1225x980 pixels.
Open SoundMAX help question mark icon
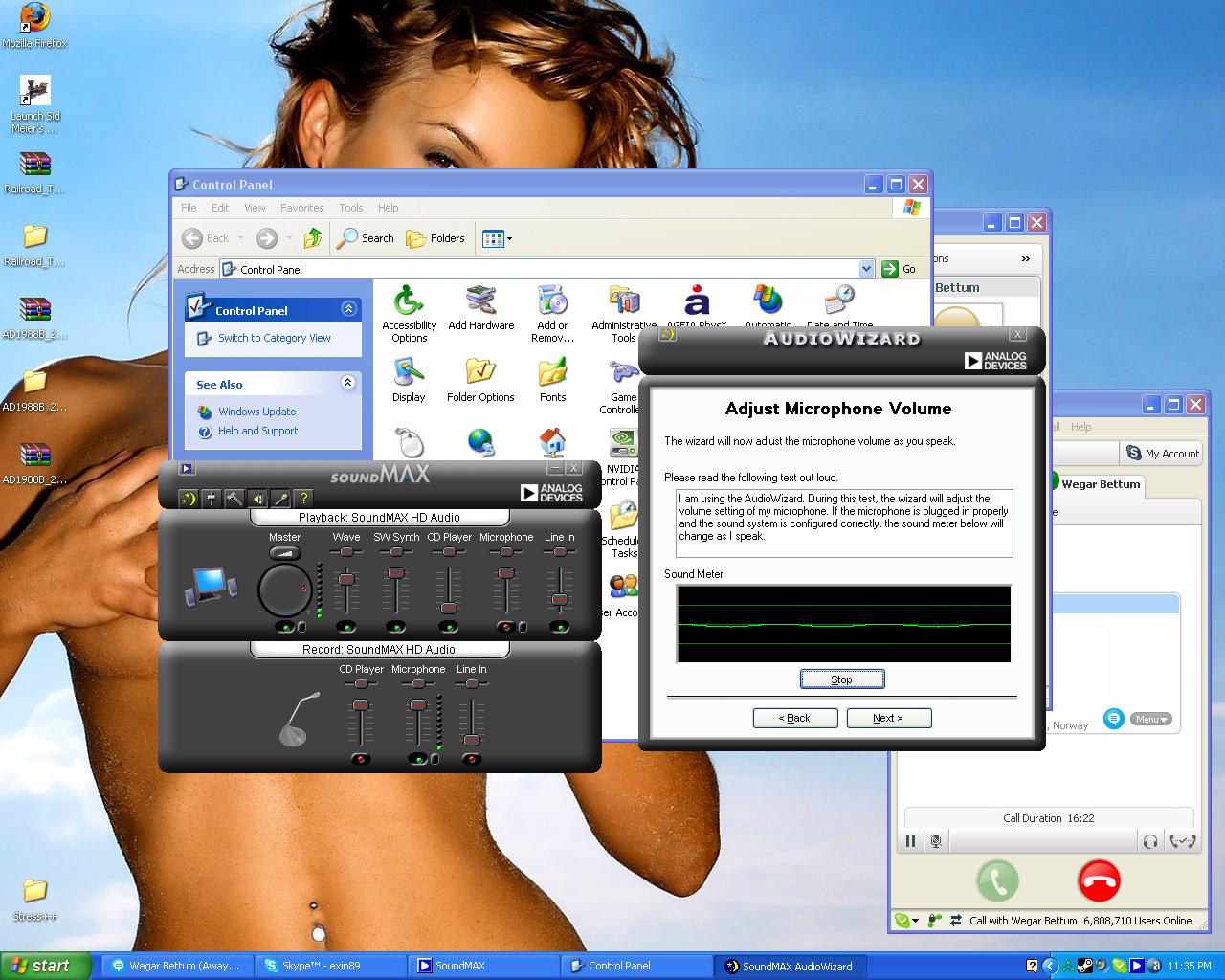(x=303, y=498)
